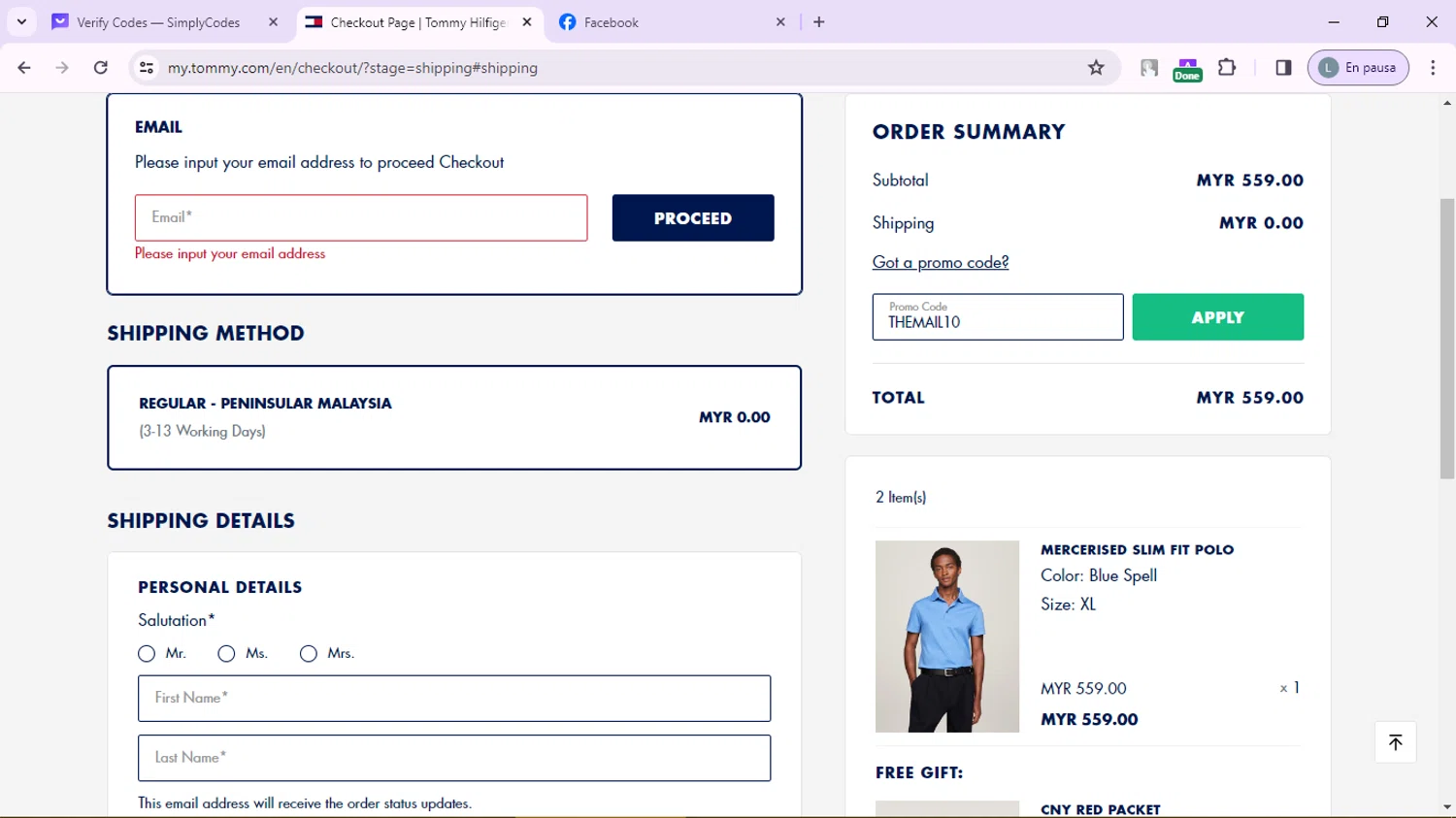Screen dimensions: 1456x818
Task: Select Regular Peninsular Malaysia shipping method
Action: pos(454,417)
